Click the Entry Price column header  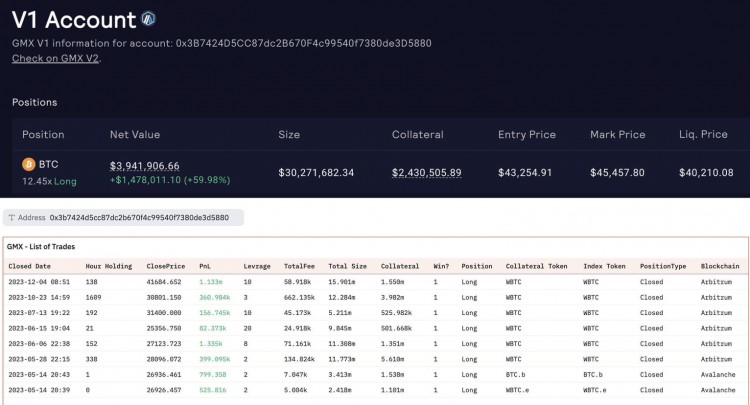click(527, 135)
